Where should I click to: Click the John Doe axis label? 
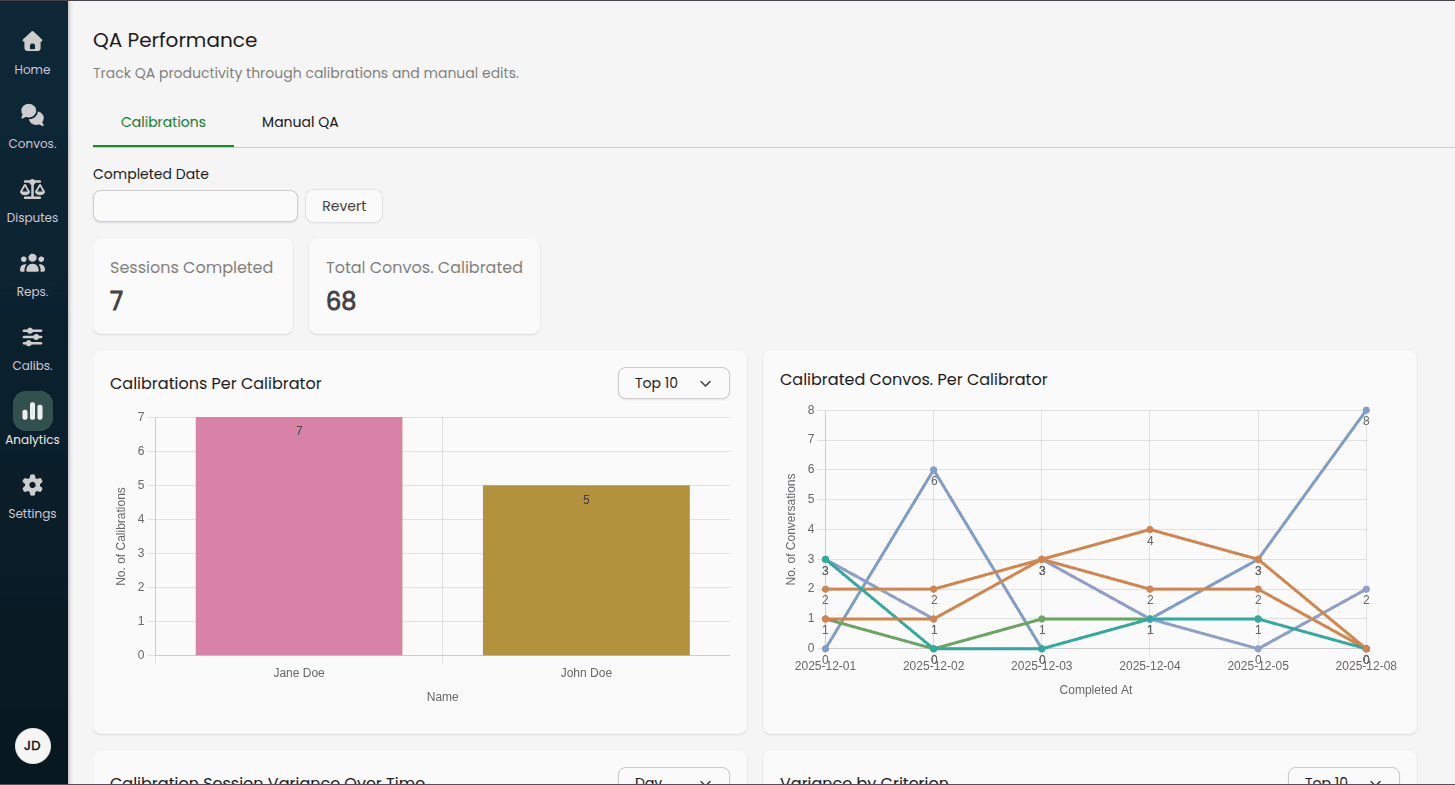pos(586,673)
